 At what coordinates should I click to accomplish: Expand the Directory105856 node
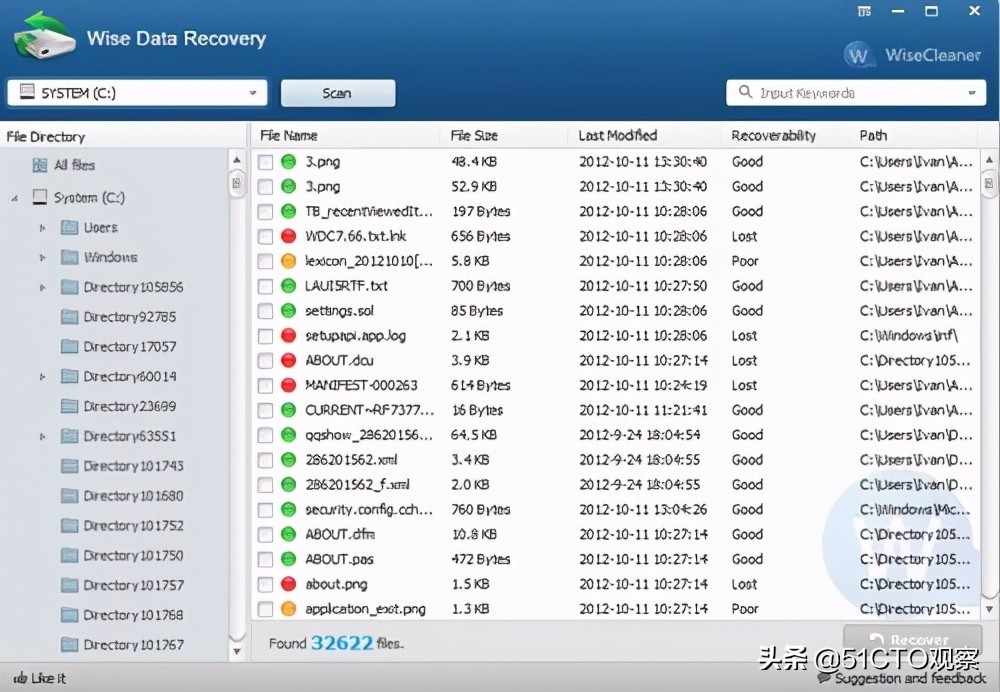tap(42, 288)
